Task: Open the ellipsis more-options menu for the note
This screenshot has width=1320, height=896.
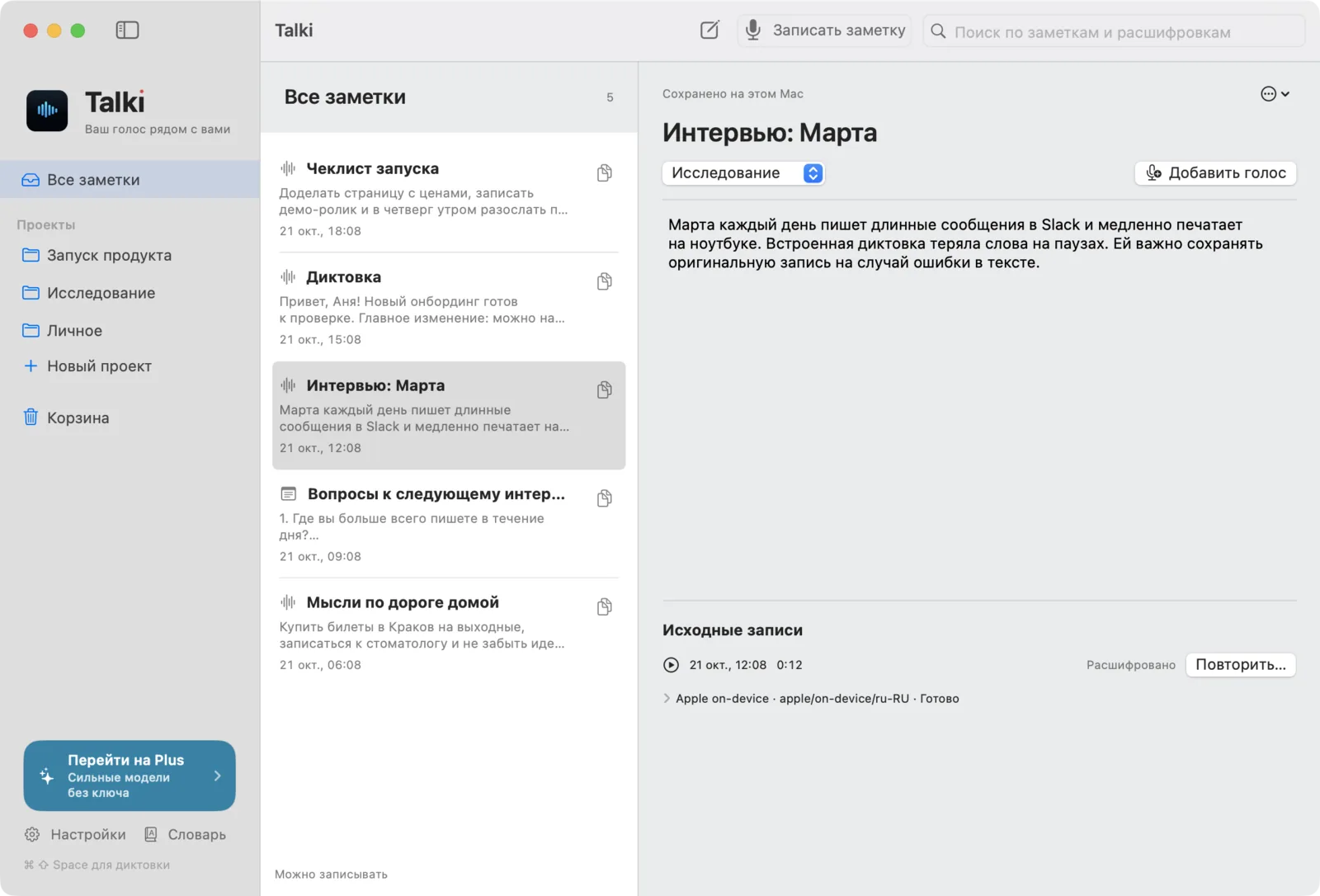Action: (x=1275, y=94)
